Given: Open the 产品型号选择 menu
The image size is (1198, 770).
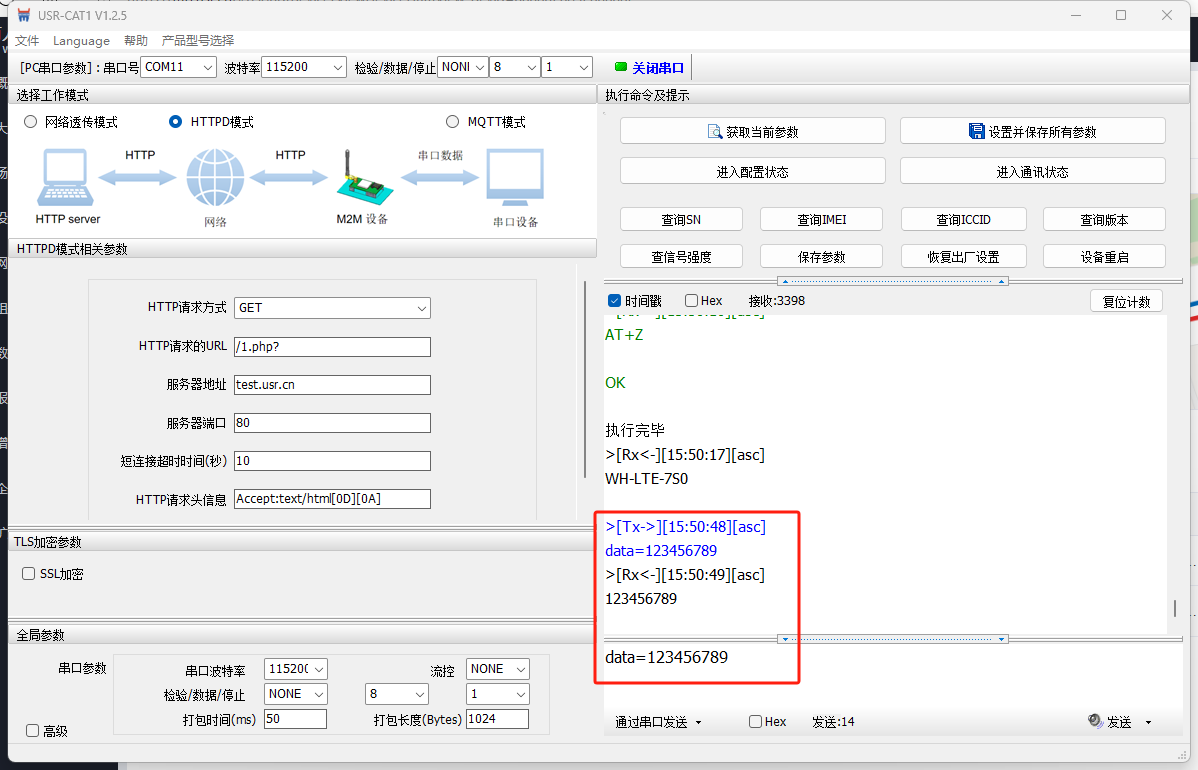Looking at the screenshot, I should click(x=198, y=41).
